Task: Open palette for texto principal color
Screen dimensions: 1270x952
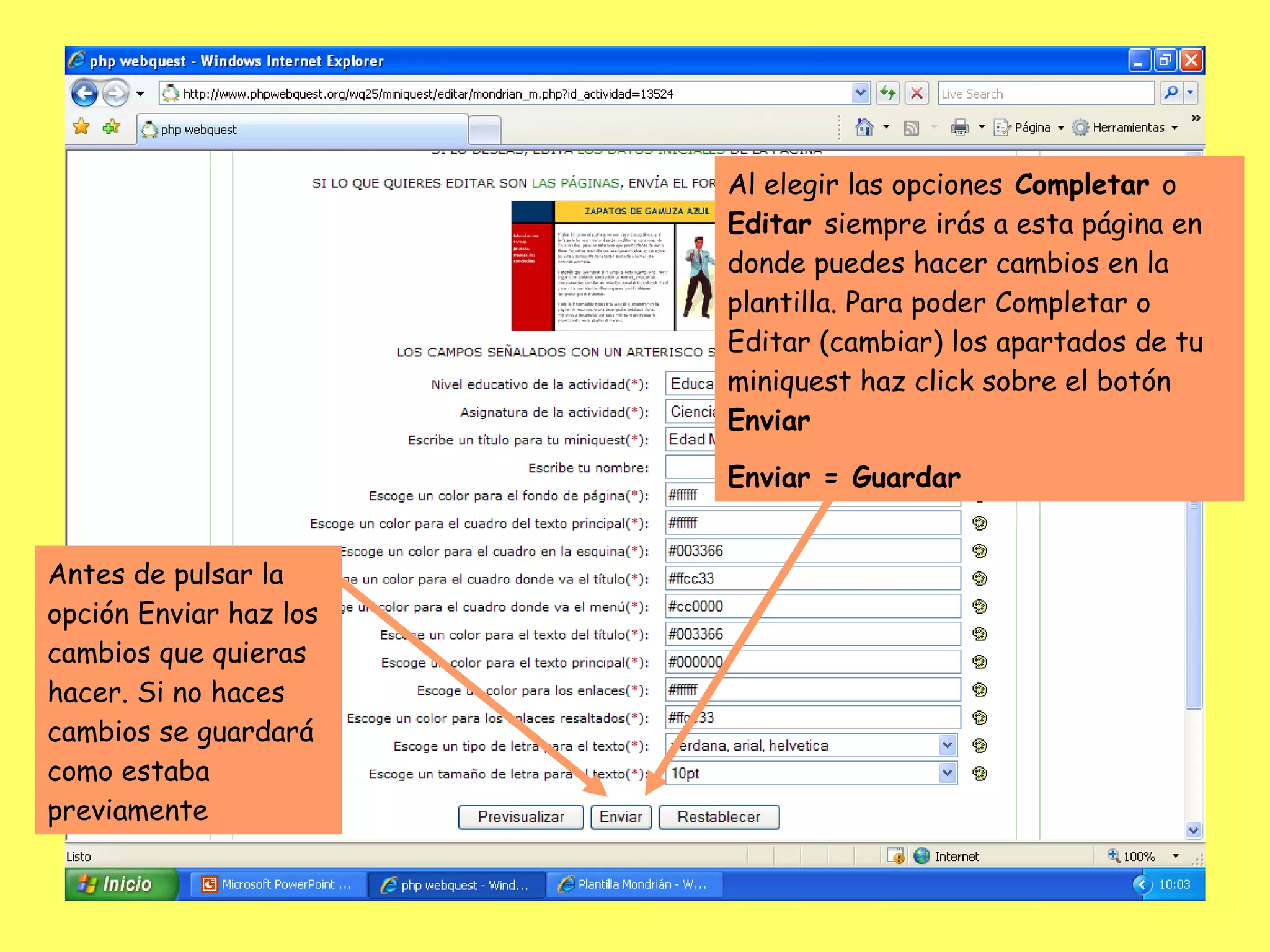Action: tap(980, 663)
